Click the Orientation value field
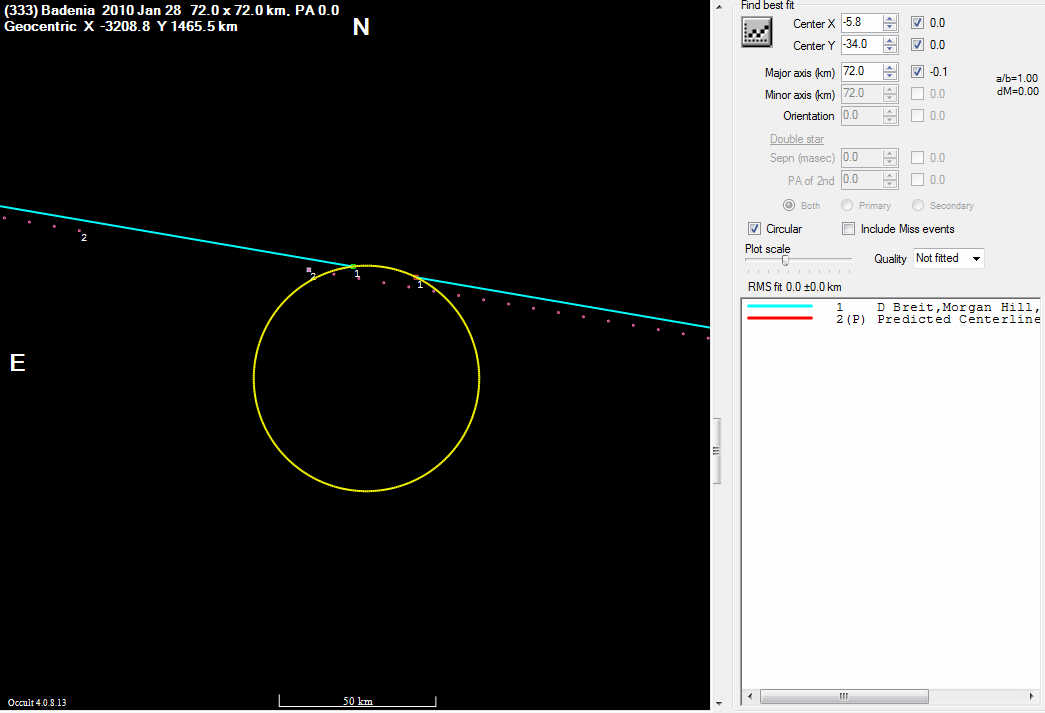1045x713 pixels. (862, 115)
